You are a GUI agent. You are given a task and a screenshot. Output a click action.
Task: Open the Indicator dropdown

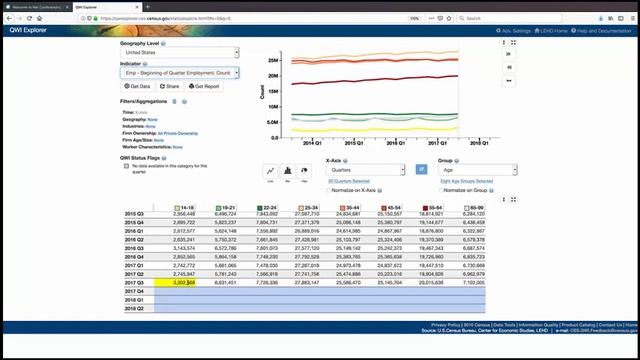180,73
